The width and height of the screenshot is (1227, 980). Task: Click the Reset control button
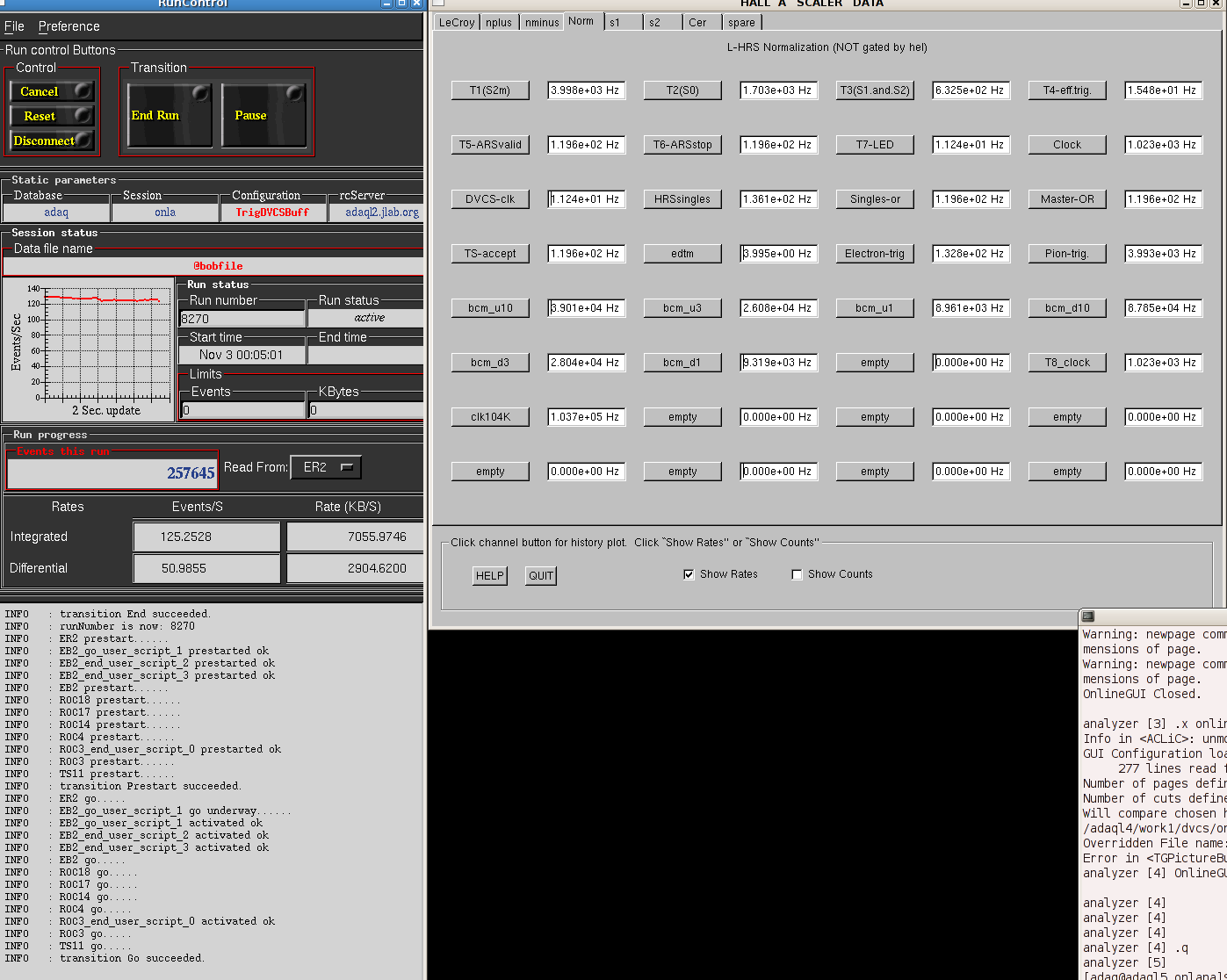click(52, 116)
